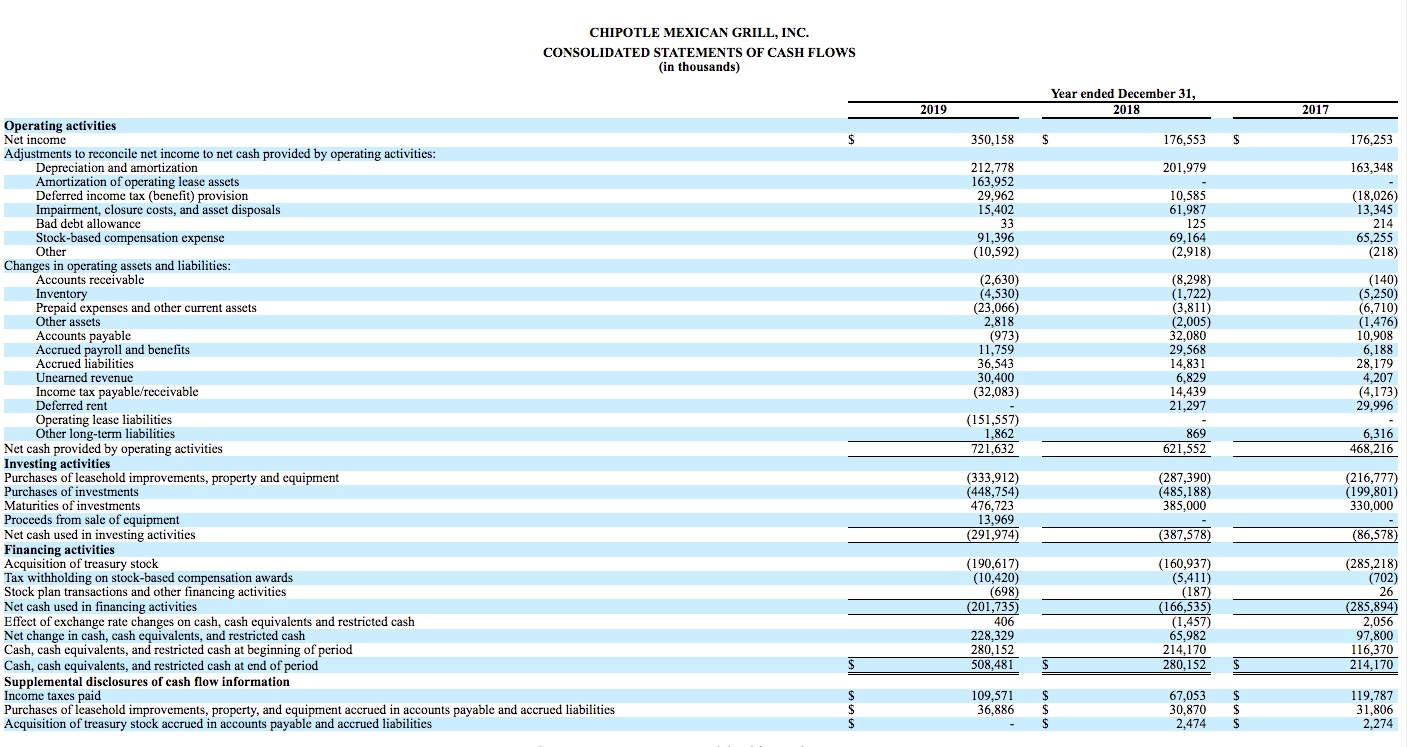Click the 508,481 end of period cash value
This screenshot has height=747, width=1407.
994,663
